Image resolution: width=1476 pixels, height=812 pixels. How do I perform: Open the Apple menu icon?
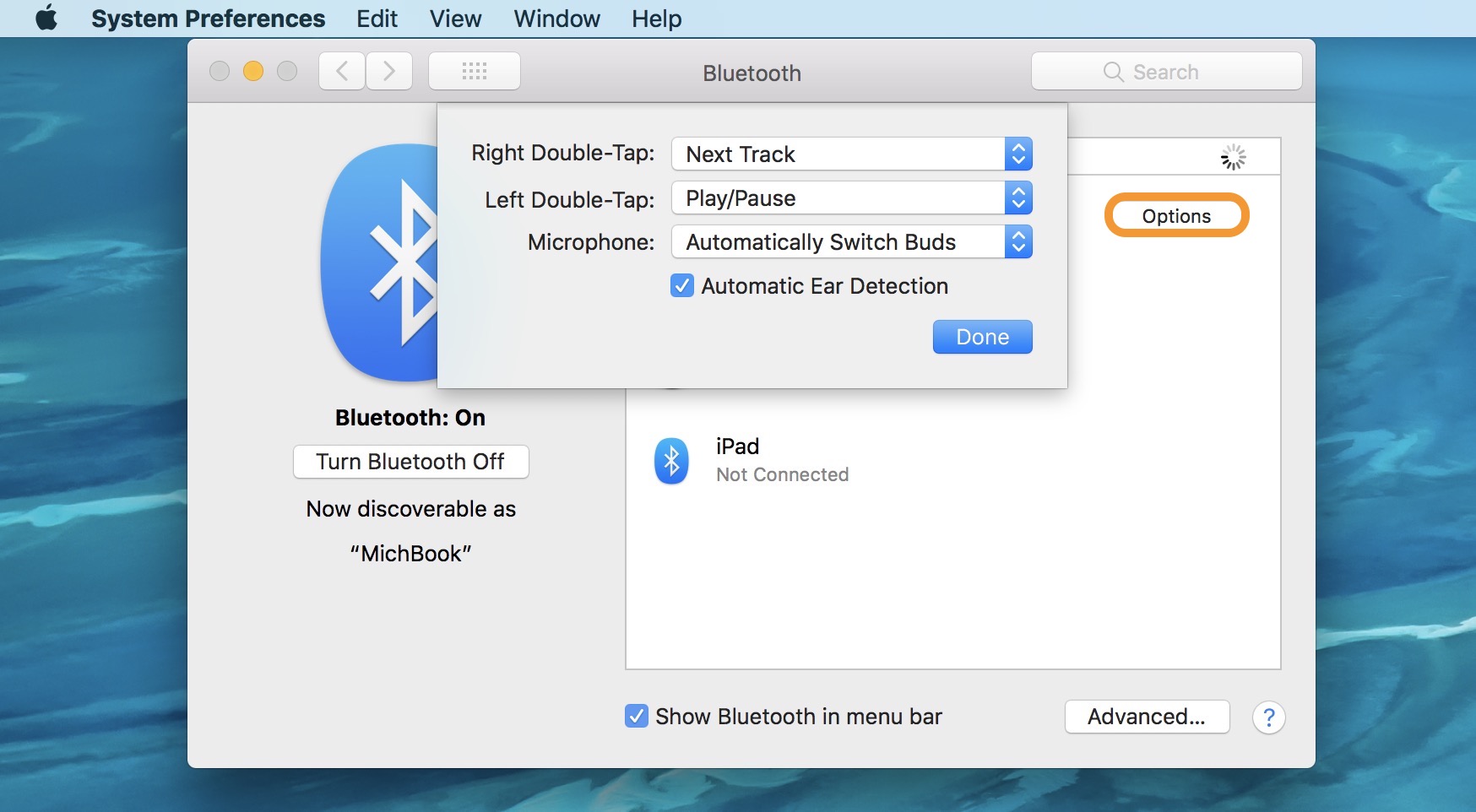[46, 18]
